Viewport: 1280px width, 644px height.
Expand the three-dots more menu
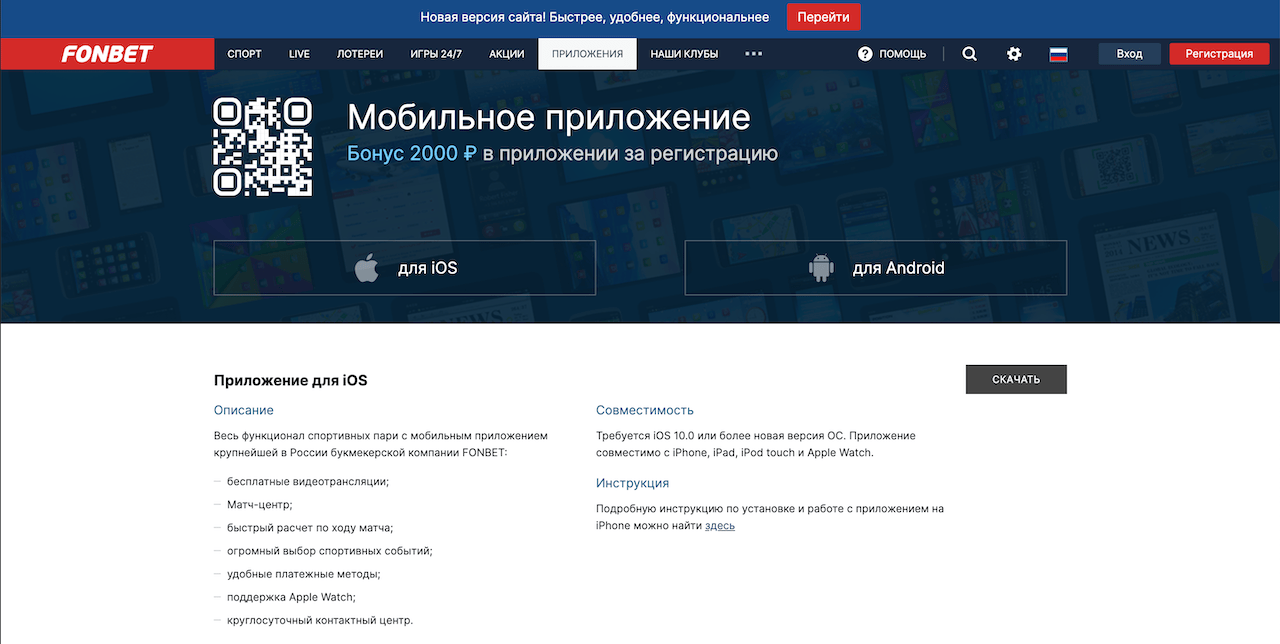(754, 54)
